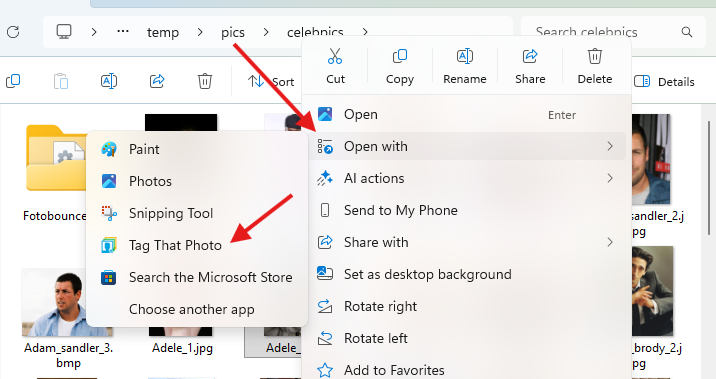
Task: Toggle the Details pane button
Action: click(664, 82)
